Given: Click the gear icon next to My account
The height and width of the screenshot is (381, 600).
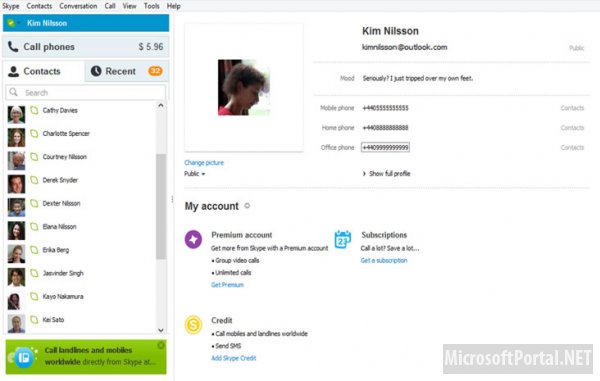Looking at the screenshot, I should pyautogui.click(x=247, y=206).
